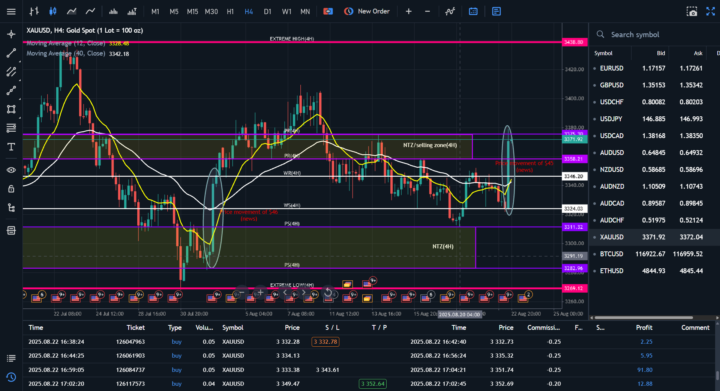Take a chart screenshot with camera icon
Viewport: 720px width, 391px height.
tap(692, 11)
